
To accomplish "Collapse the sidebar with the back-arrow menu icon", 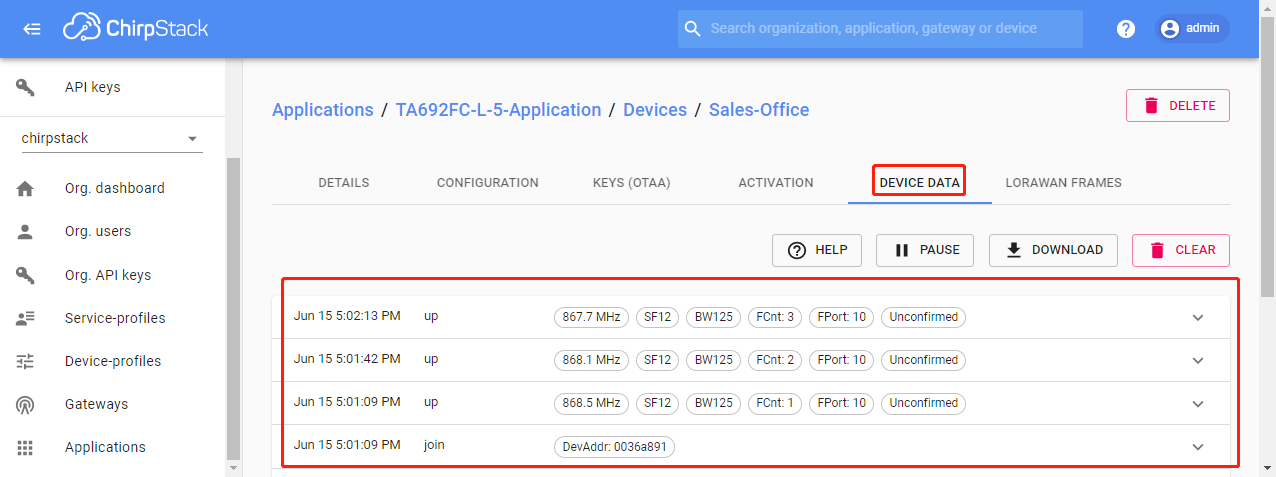I will coord(32,28).
